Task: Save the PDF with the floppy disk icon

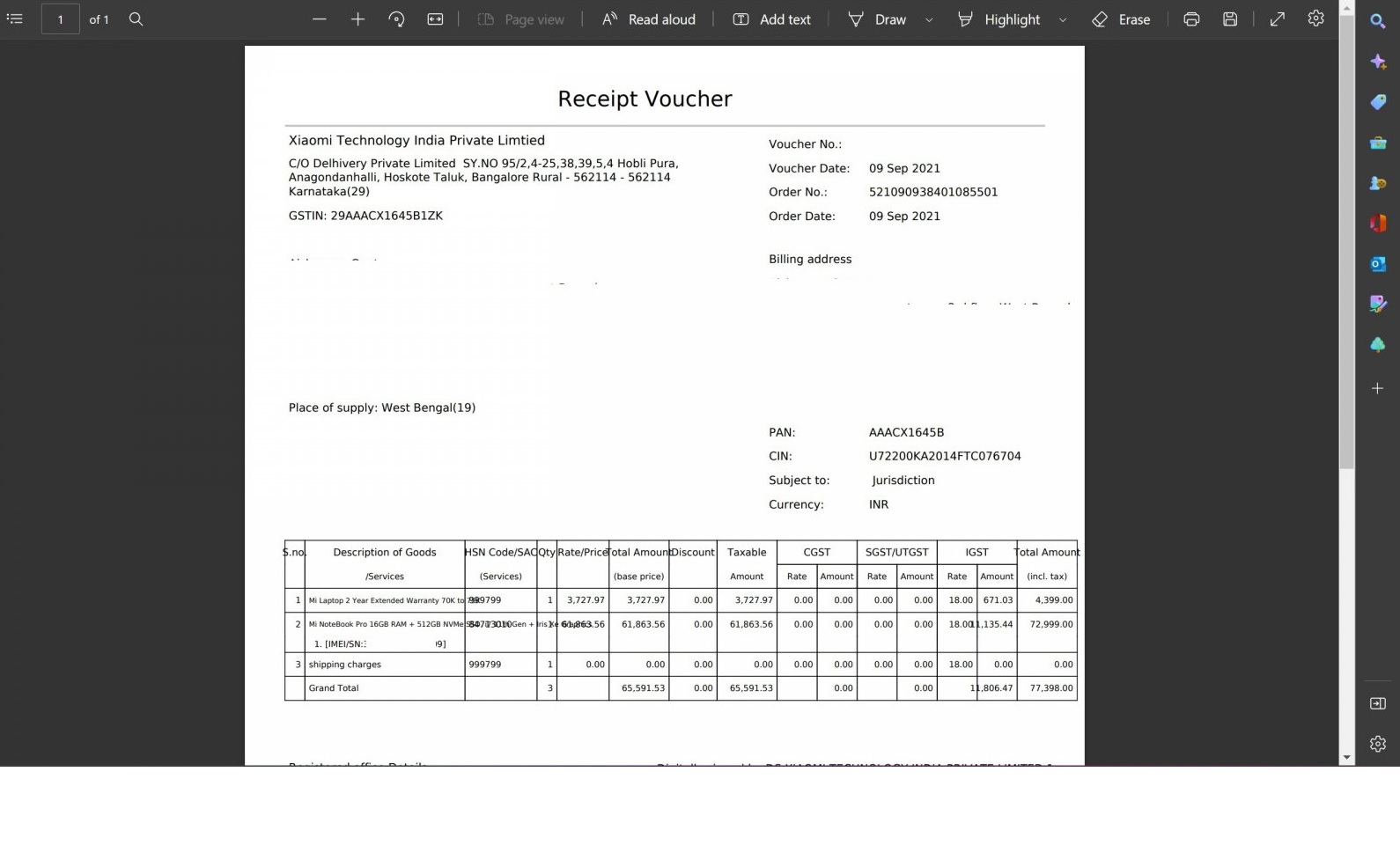Action: tap(1230, 18)
